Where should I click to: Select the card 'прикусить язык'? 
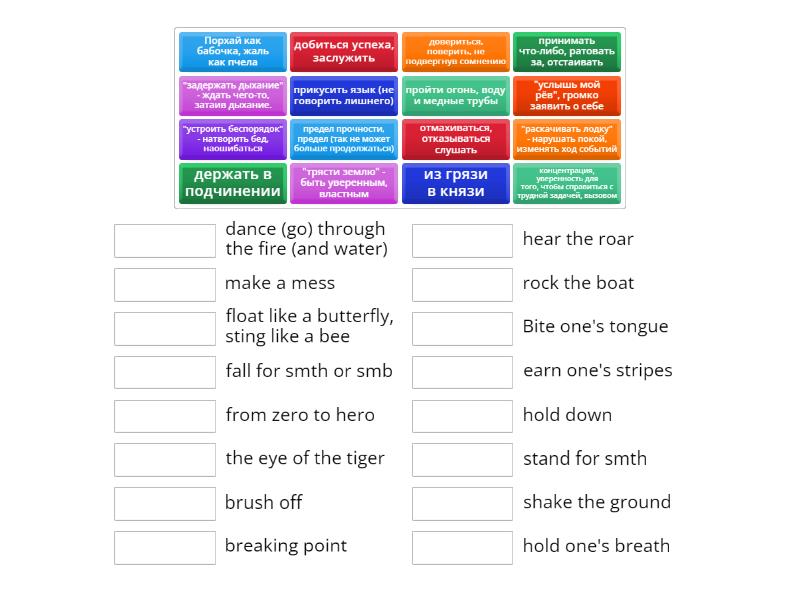click(343, 96)
